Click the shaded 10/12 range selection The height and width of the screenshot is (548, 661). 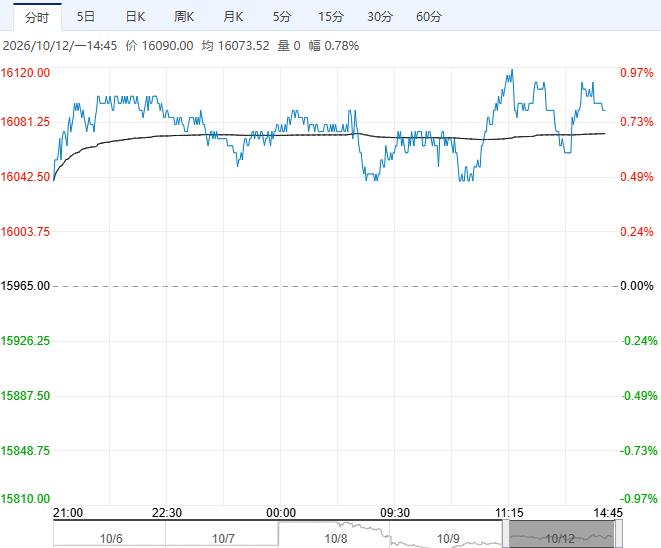(562, 535)
